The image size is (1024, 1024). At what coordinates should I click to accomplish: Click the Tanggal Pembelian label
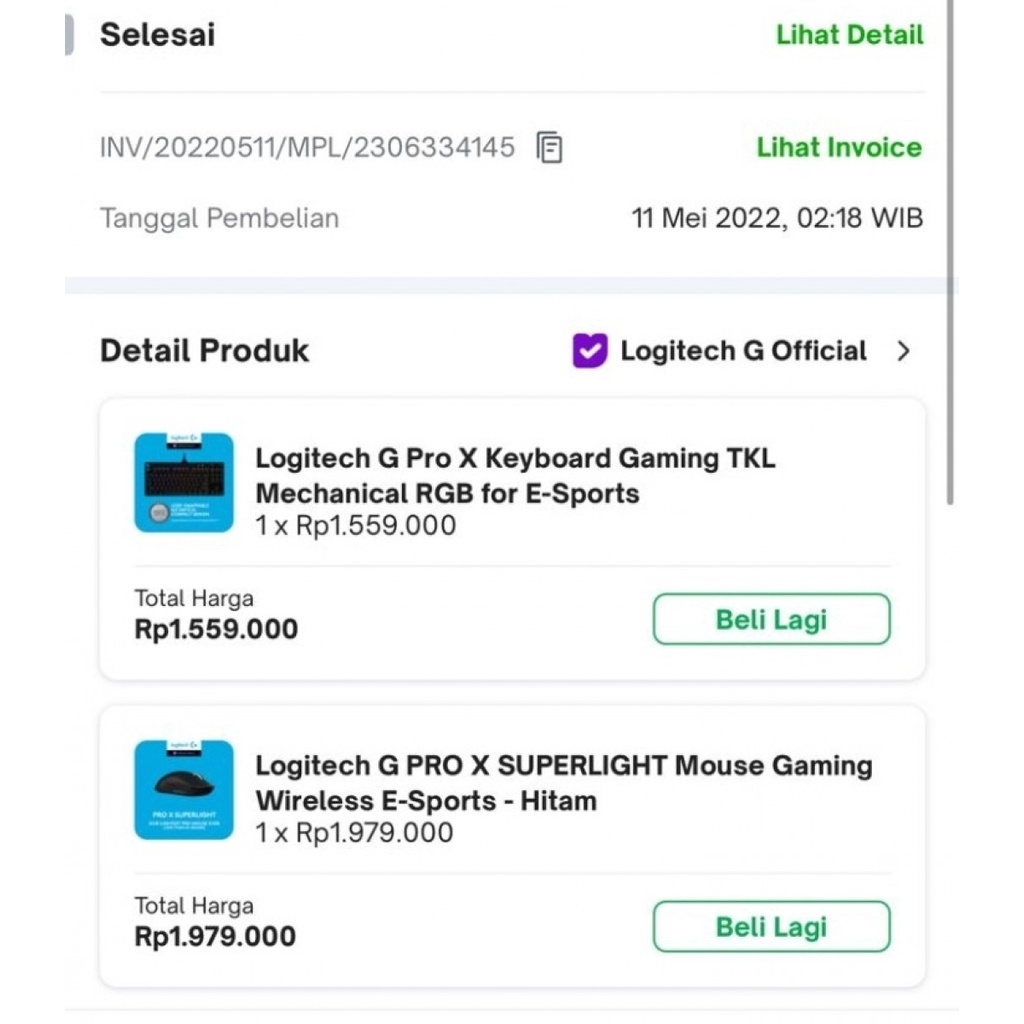pyautogui.click(x=219, y=218)
